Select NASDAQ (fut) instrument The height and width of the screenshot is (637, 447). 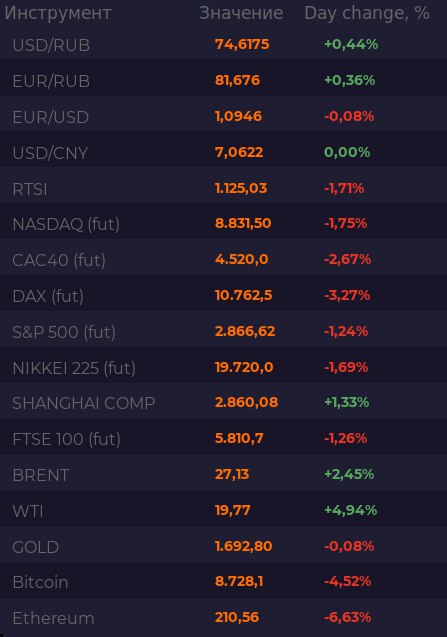coord(66,224)
